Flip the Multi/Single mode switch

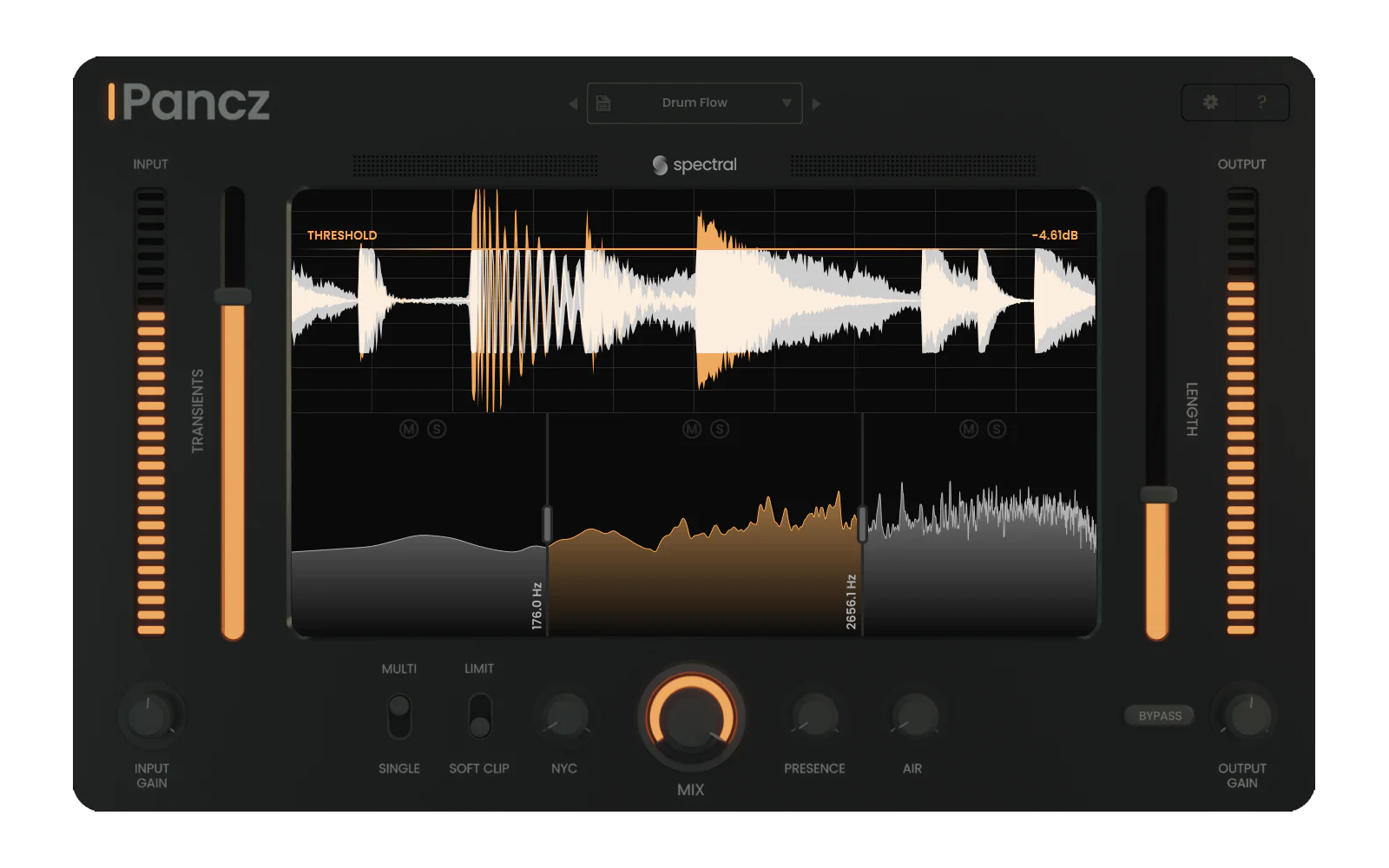pos(399,716)
